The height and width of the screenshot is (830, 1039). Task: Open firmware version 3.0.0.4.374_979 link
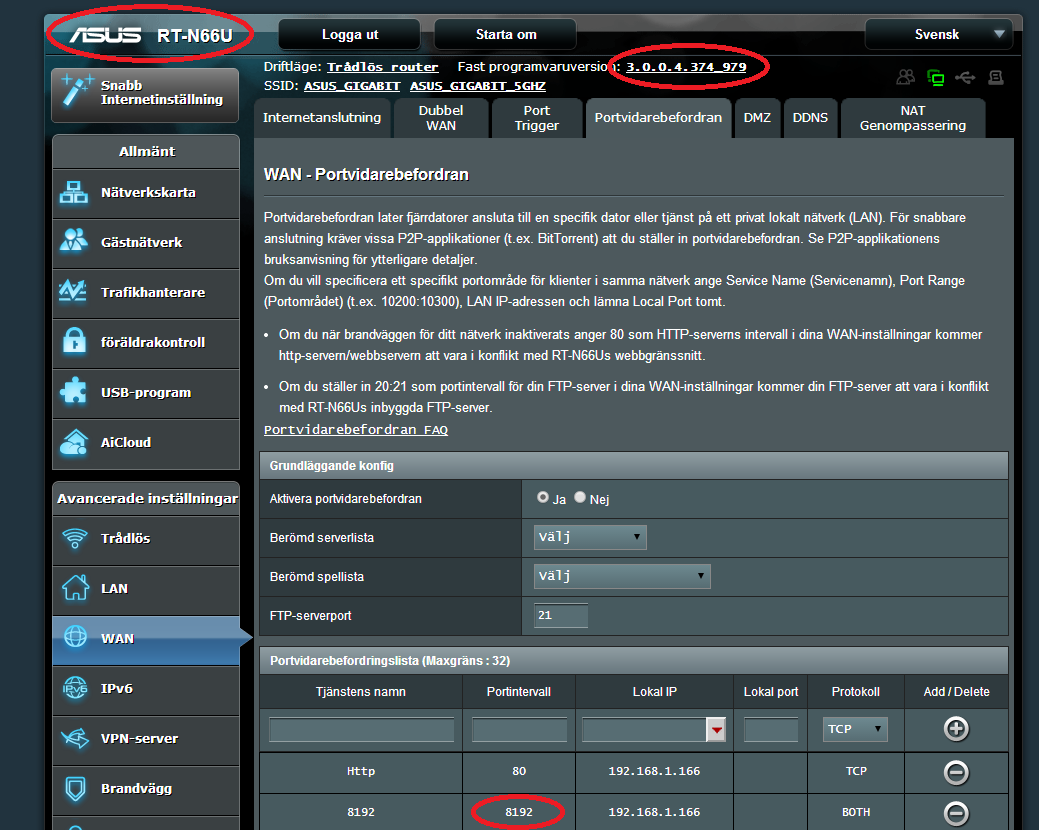(686, 67)
